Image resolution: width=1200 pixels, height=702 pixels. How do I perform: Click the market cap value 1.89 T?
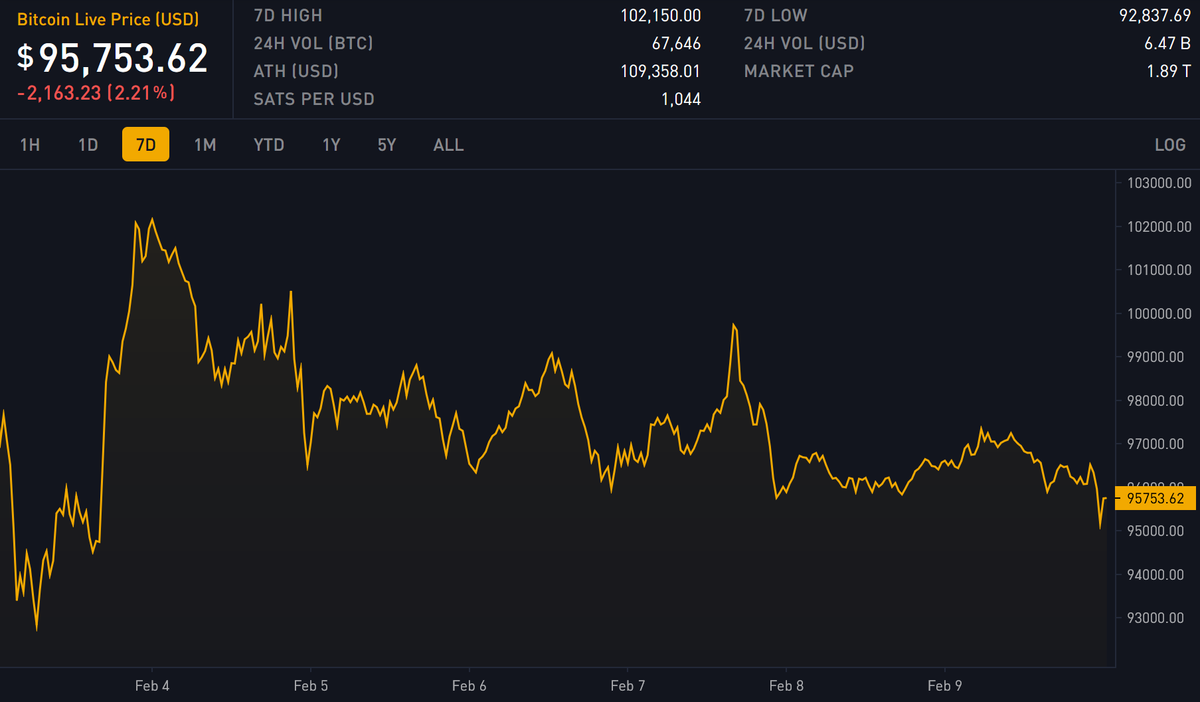click(1167, 72)
